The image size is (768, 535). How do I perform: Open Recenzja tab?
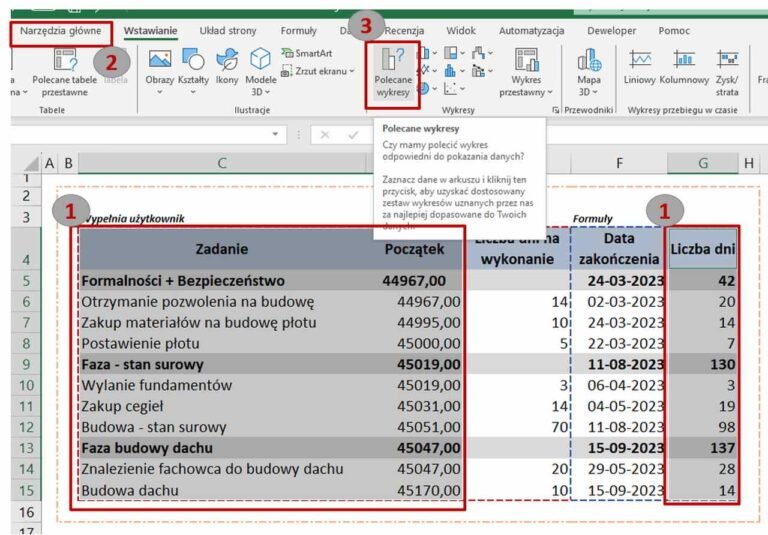(x=404, y=31)
